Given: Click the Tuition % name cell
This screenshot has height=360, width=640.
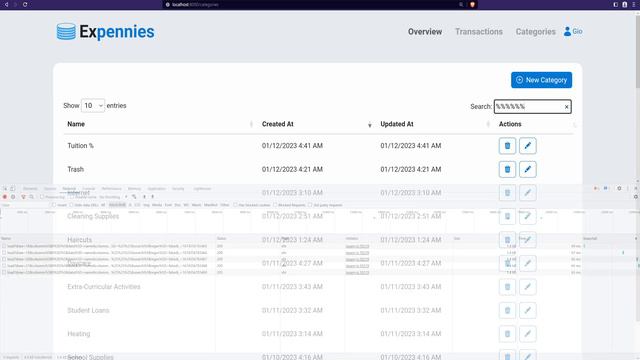Looking at the screenshot, I should 80,146.
